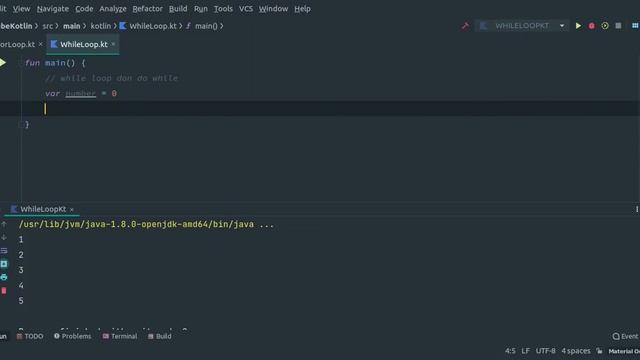
Task: Open the Event Log tool window
Action: [x=626, y=336]
